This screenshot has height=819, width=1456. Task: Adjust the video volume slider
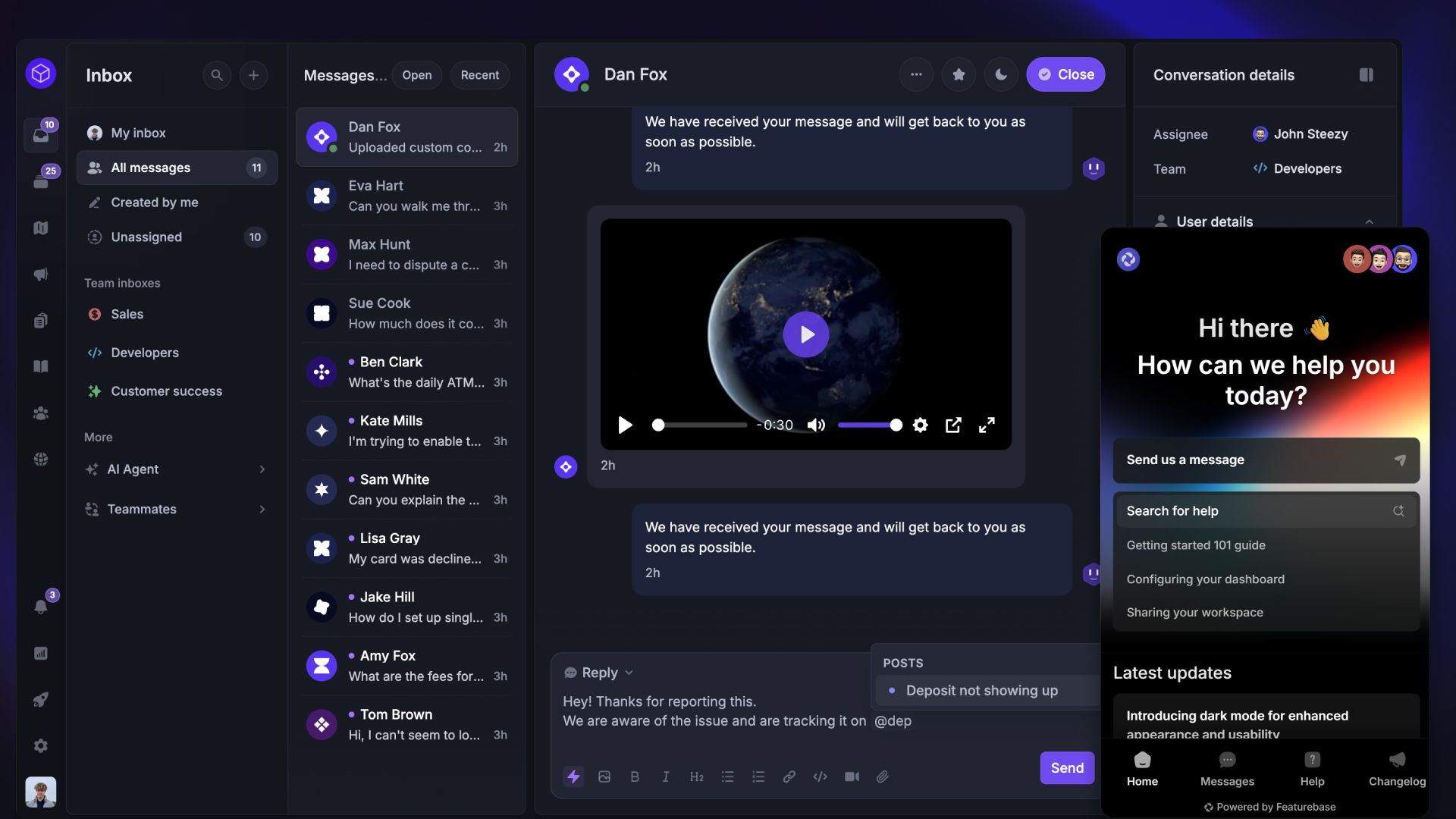coord(868,425)
